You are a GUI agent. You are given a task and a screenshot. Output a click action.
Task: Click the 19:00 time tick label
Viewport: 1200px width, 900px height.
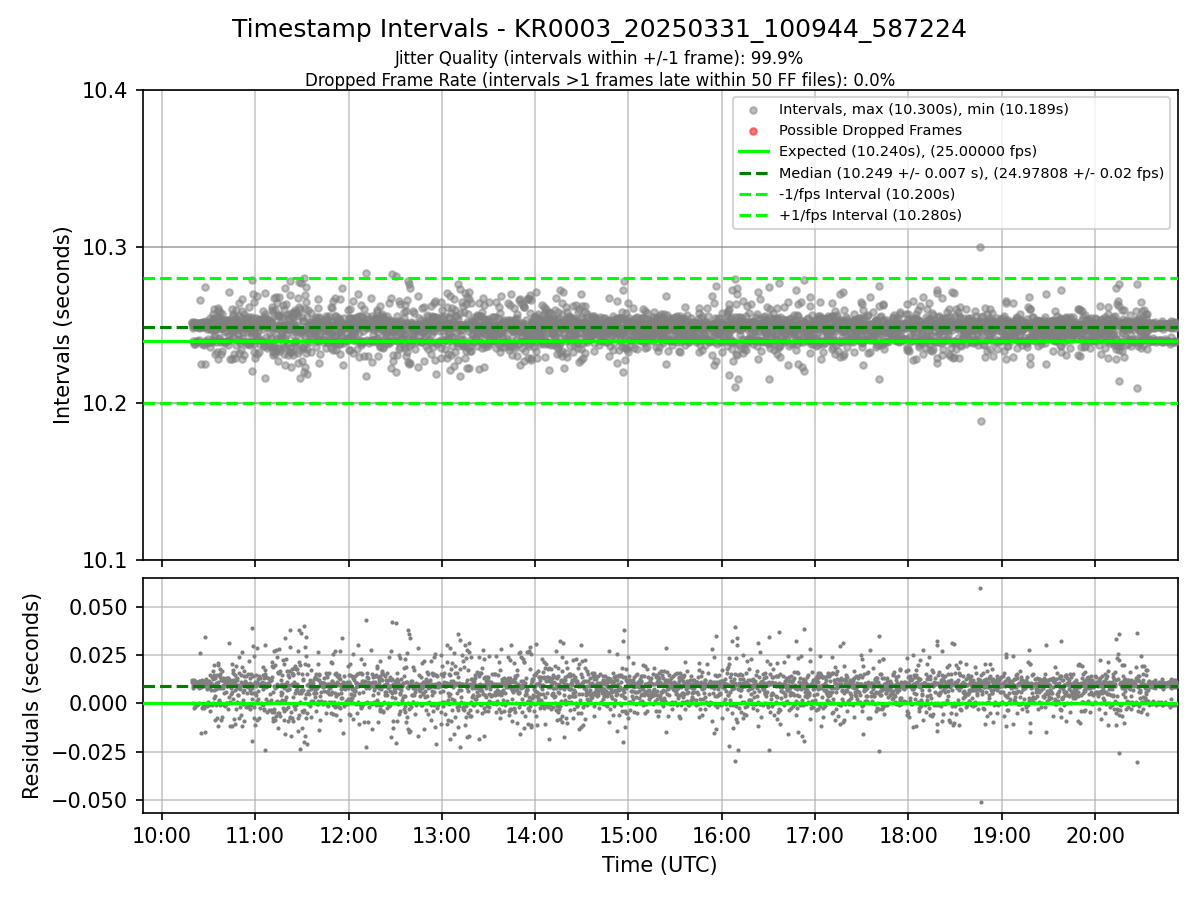(1001, 835)
